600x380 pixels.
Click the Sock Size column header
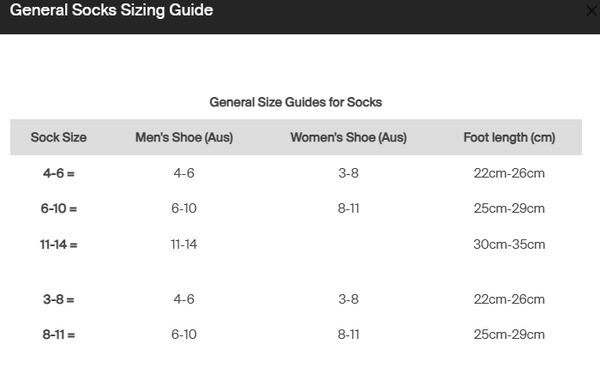[59, 137]
